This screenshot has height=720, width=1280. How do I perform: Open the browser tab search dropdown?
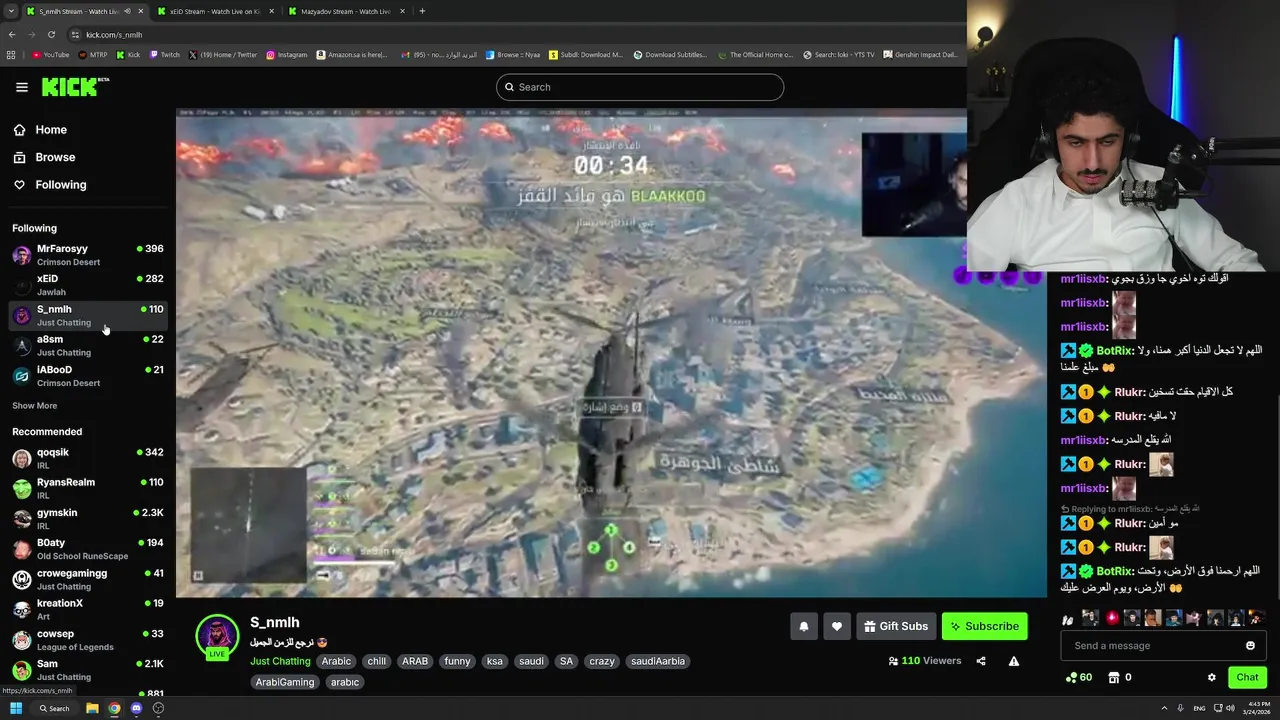[x=10, y=11]
